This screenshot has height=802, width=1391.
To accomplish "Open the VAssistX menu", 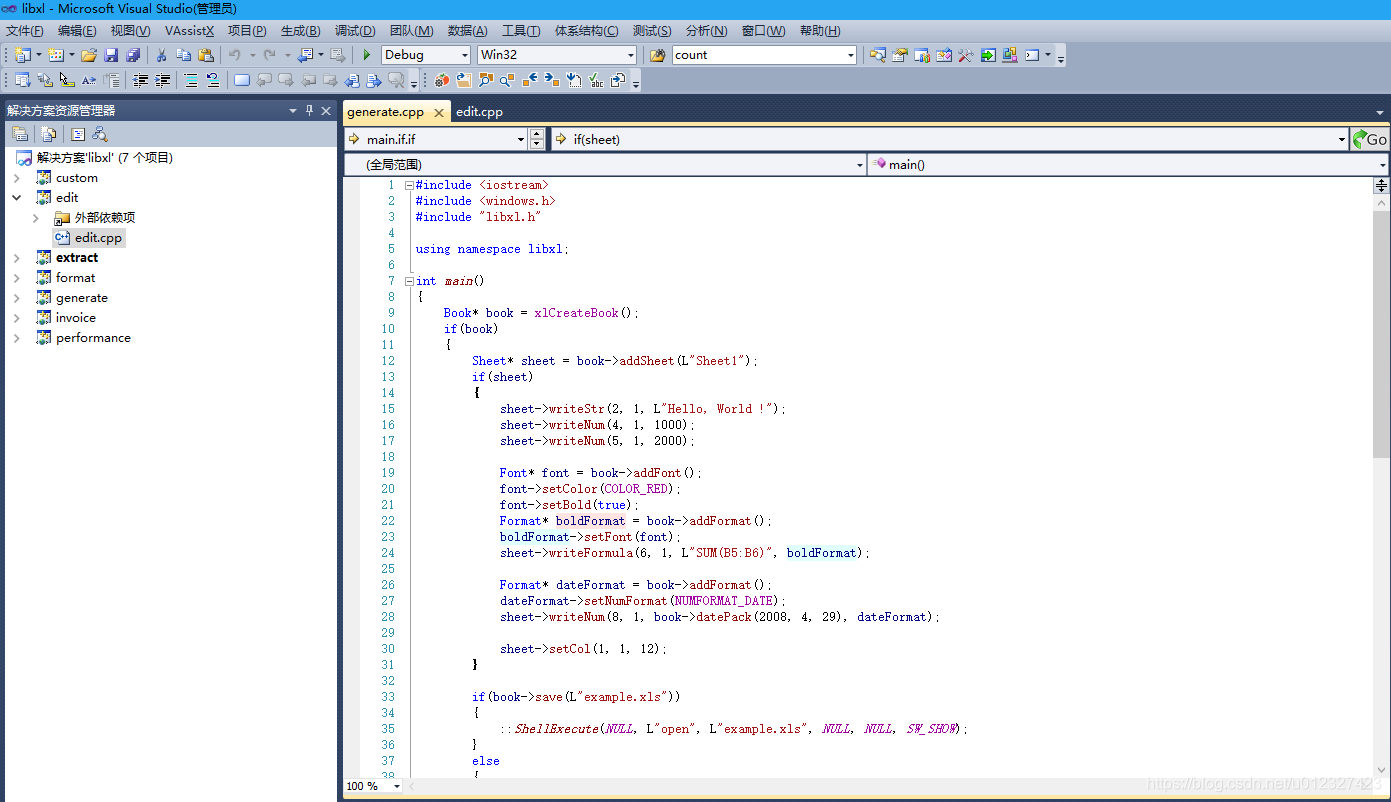I will [x=189, y=31].
